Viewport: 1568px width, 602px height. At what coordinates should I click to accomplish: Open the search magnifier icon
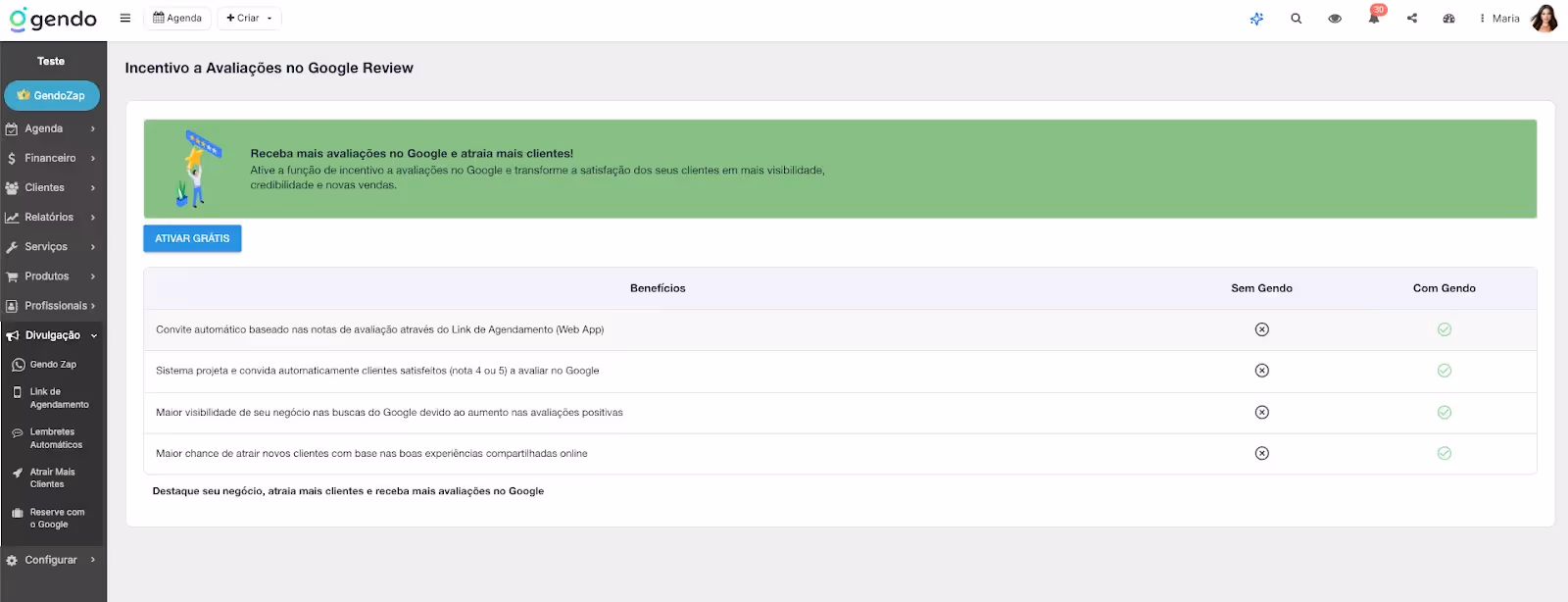point(1296,19)
